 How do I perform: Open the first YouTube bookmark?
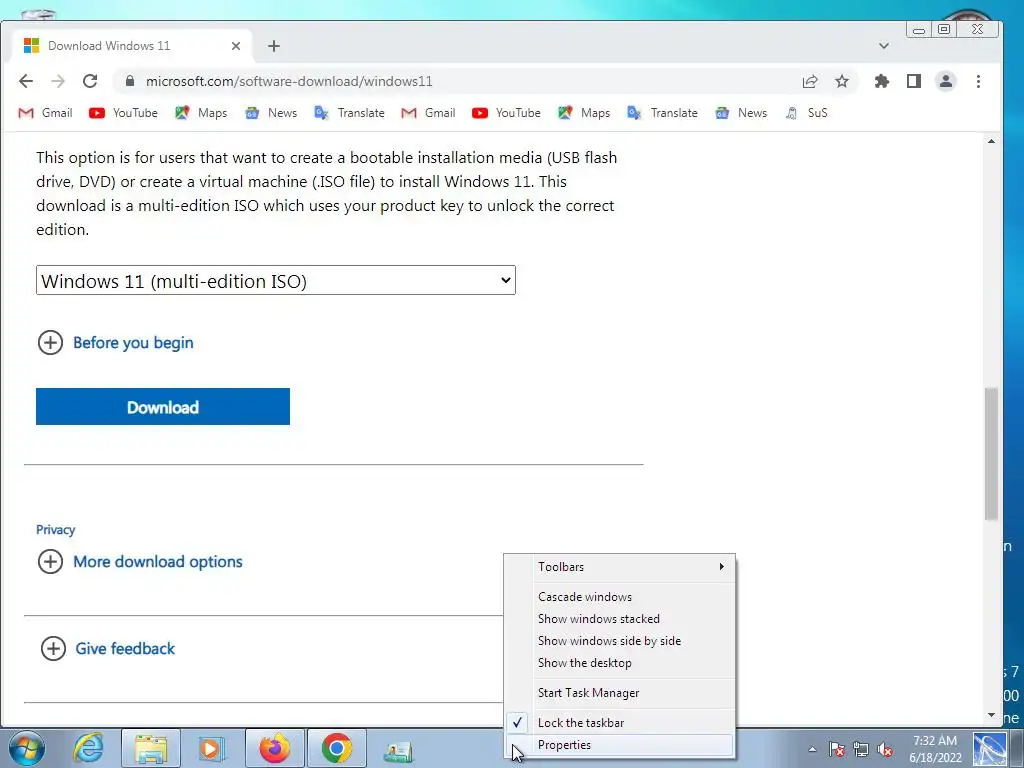point(123,113)
